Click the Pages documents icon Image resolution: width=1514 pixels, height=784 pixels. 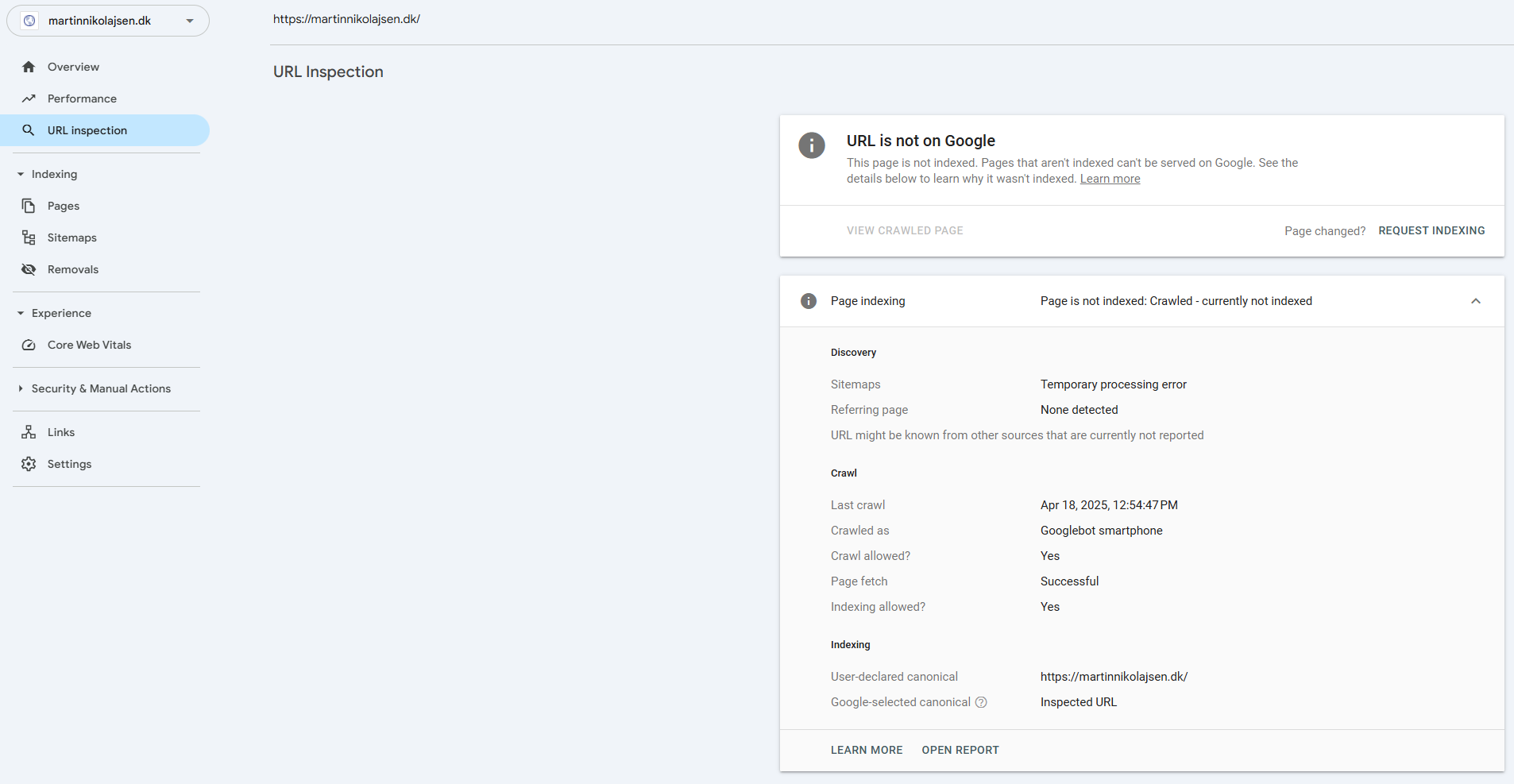[x=29, y=206]
